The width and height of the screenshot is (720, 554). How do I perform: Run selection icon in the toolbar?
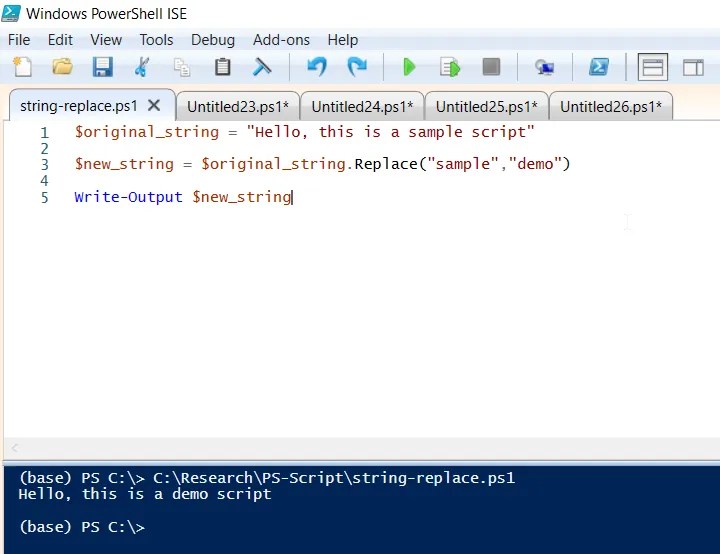pos(450,67)
